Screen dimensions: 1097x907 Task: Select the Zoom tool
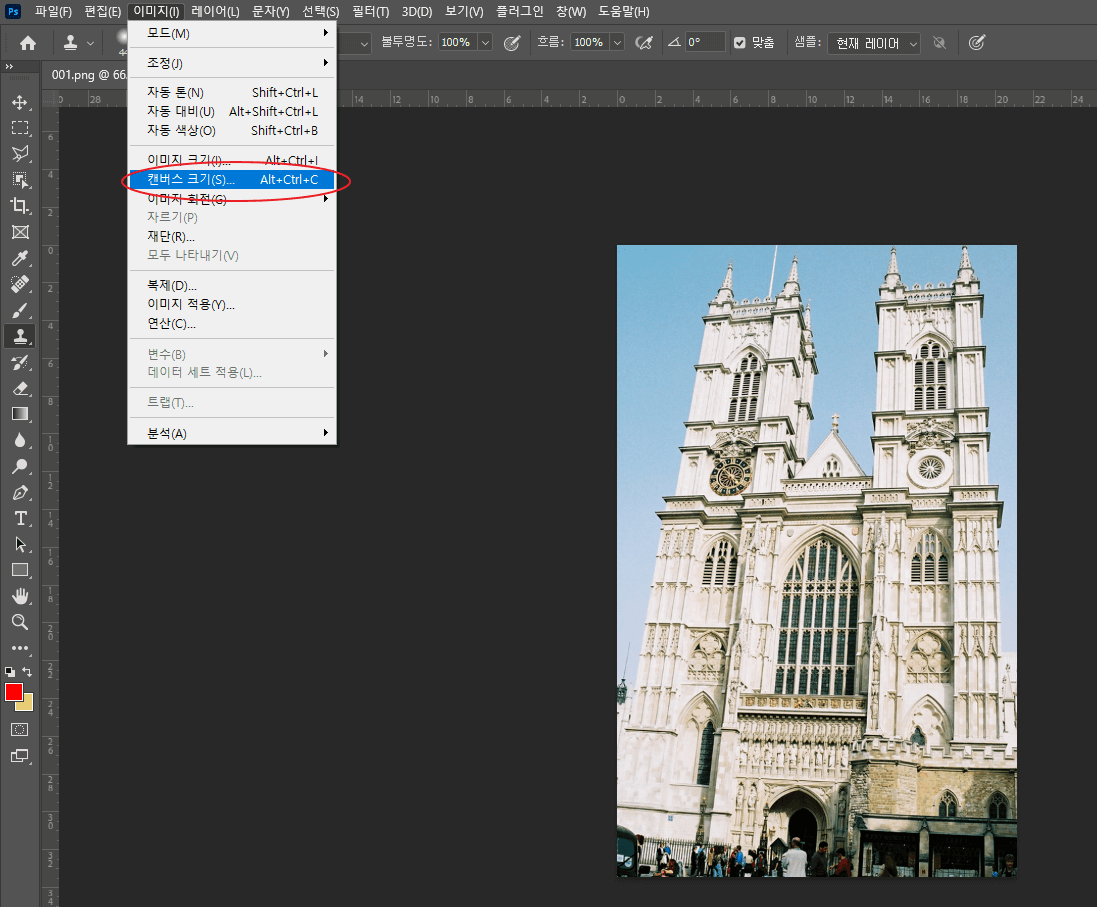coord(20,622)
